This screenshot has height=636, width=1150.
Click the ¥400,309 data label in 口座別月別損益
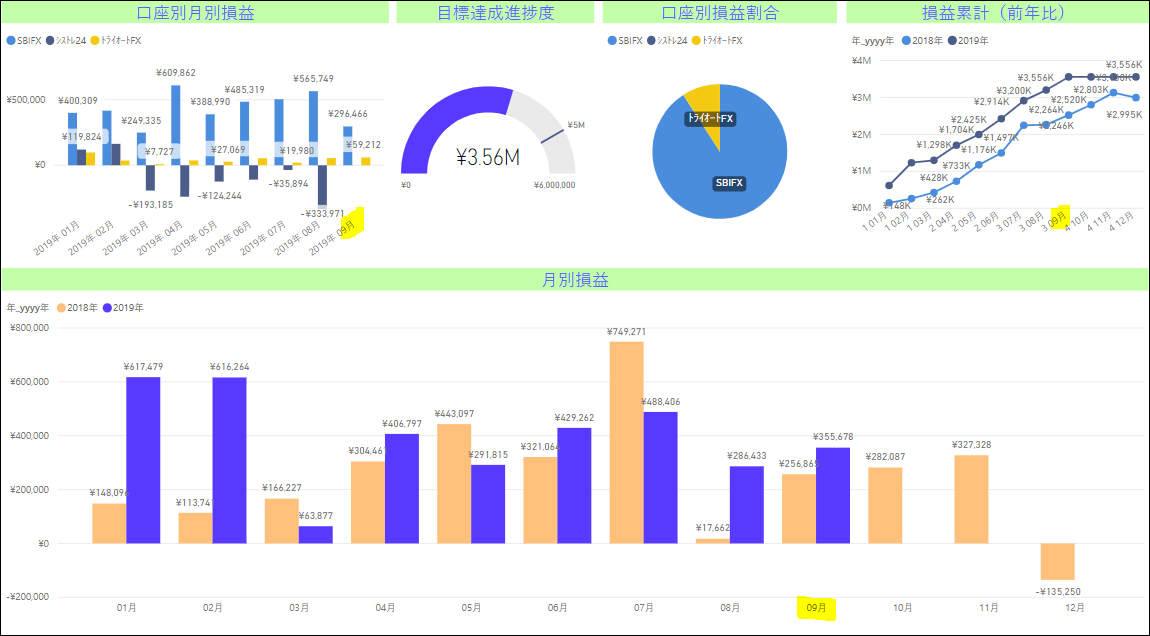click(x=78, y=100)
